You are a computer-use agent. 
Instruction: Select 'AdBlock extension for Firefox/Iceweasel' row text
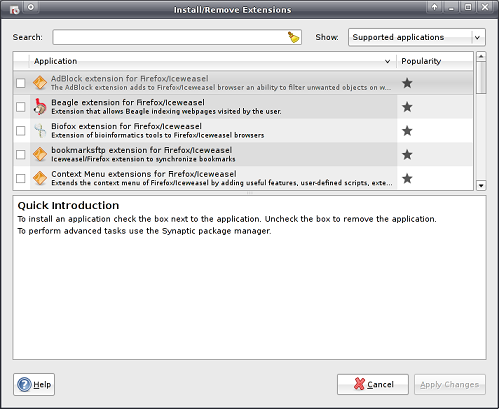(130, 79)
